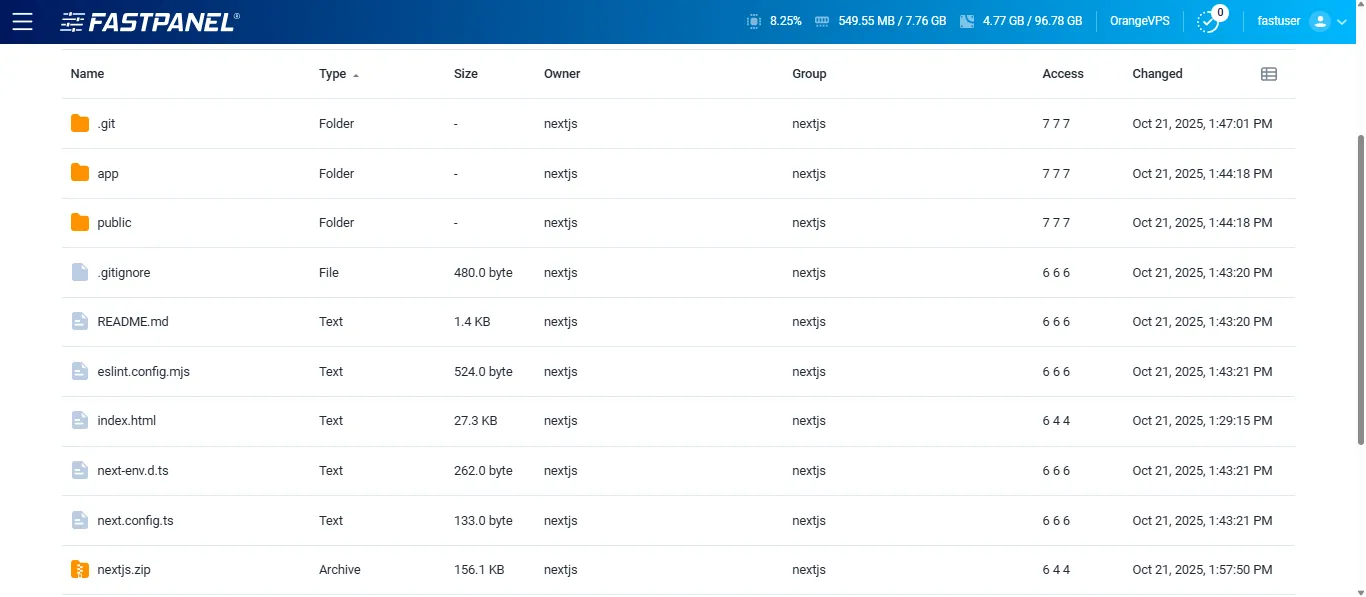Sort the list by Name header
The width and height of the screenshot is (1366, 597).
coord(87,74)
